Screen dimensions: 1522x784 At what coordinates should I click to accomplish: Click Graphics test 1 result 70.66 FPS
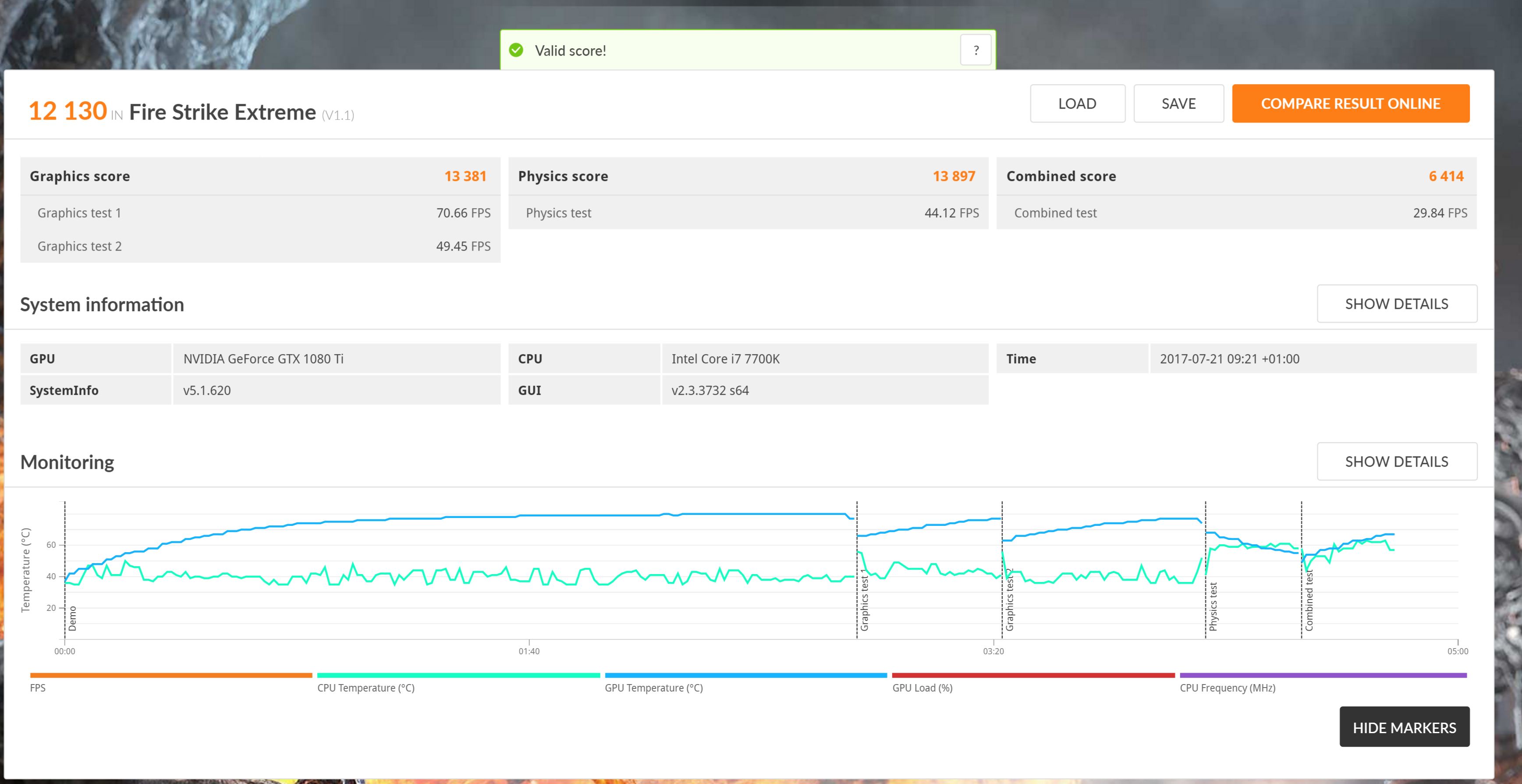[463, 213]
